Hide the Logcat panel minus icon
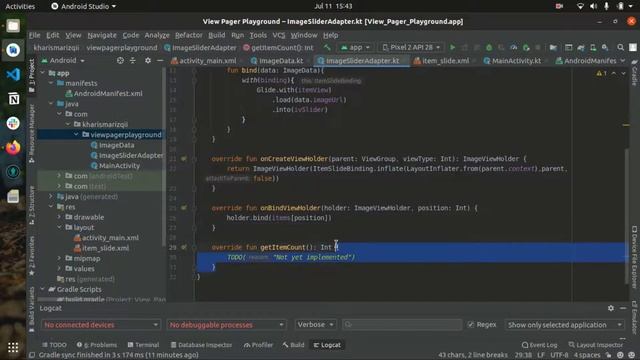 623,308
